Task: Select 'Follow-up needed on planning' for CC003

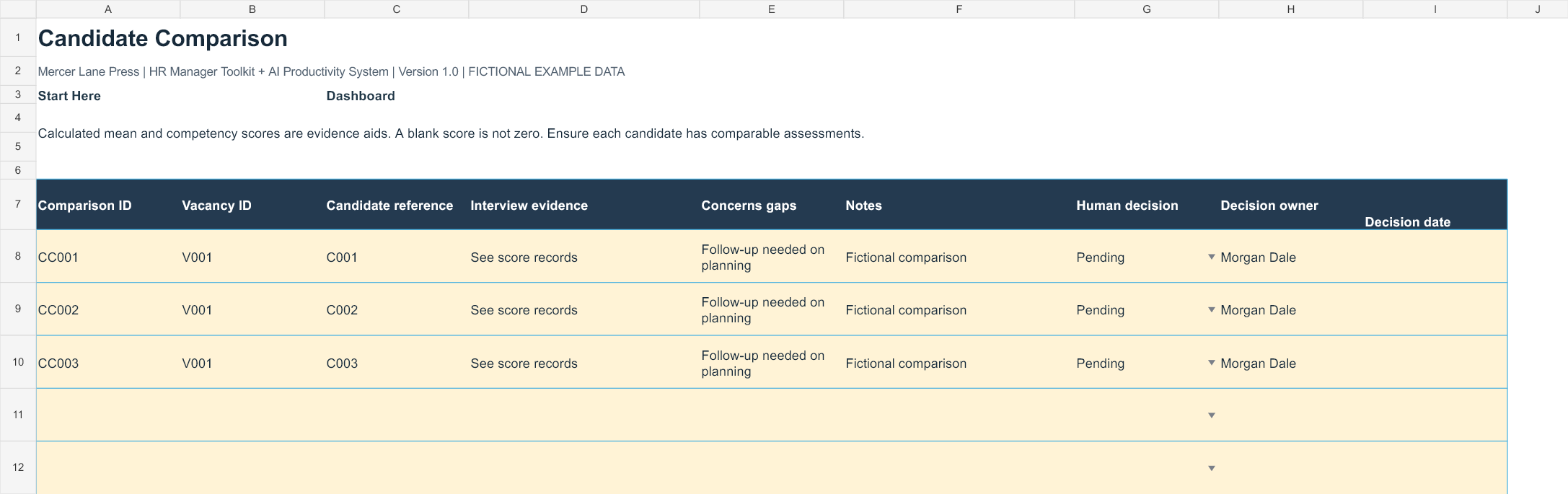Action: pyautogui.click(x=772, y=363)
